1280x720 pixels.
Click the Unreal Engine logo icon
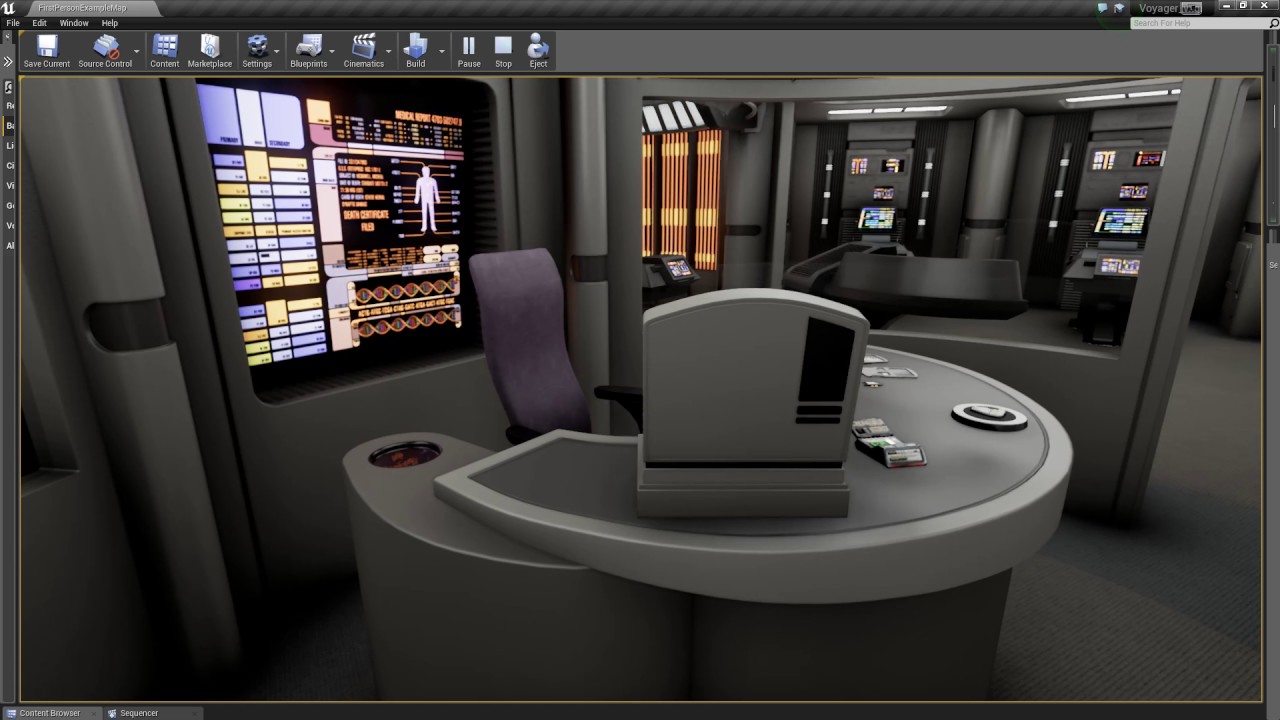(x=9, y=8)
